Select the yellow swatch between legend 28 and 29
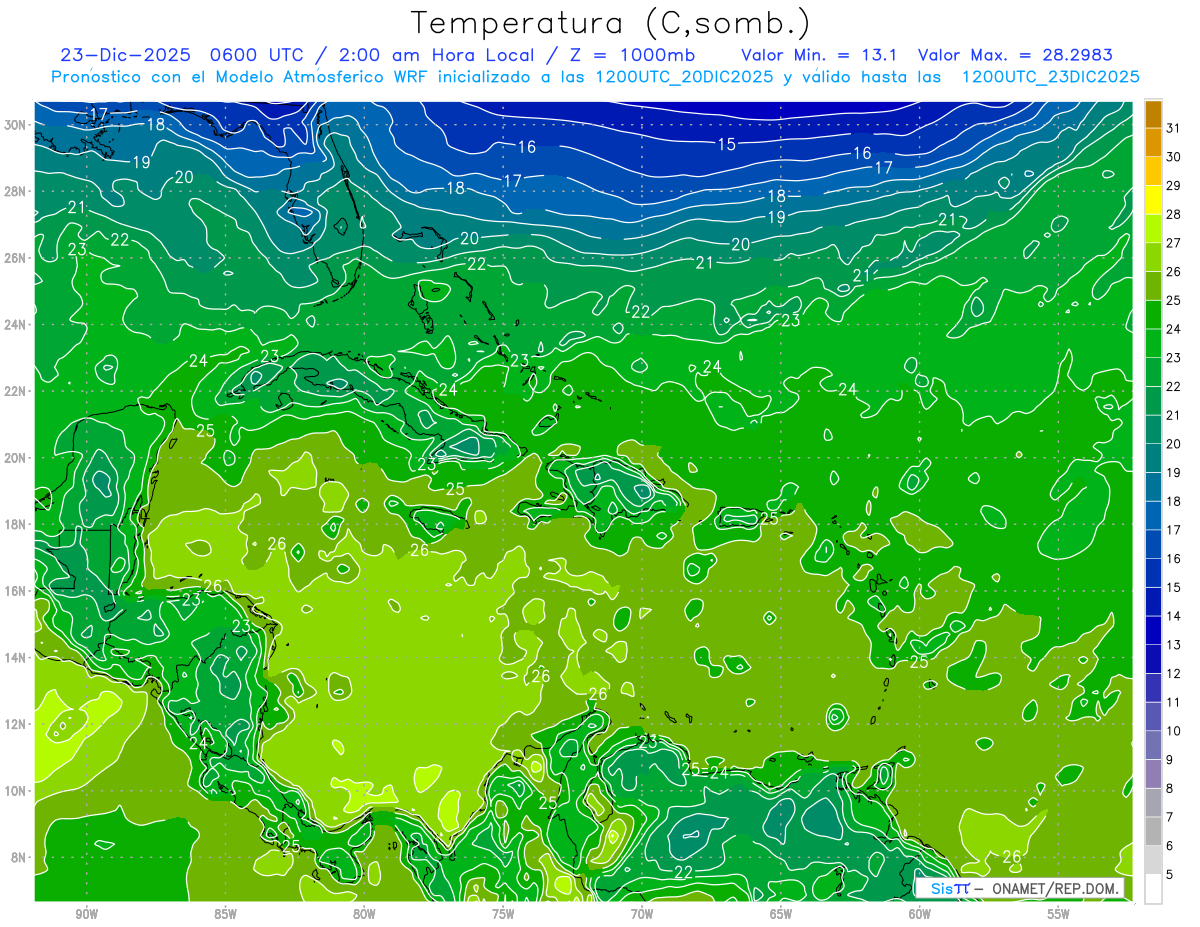1200x927 pixels. (1153, 200)
